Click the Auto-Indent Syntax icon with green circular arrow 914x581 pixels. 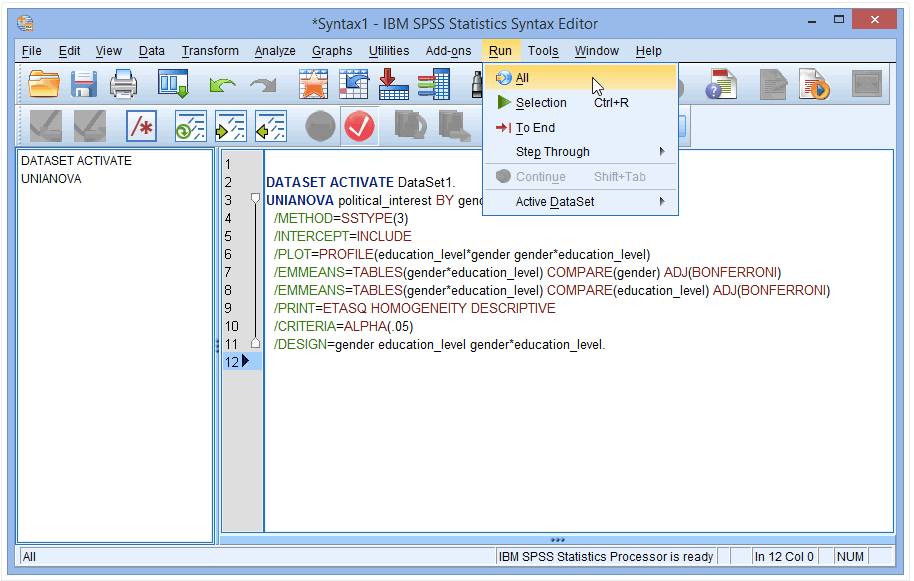[x=191, y=126]
